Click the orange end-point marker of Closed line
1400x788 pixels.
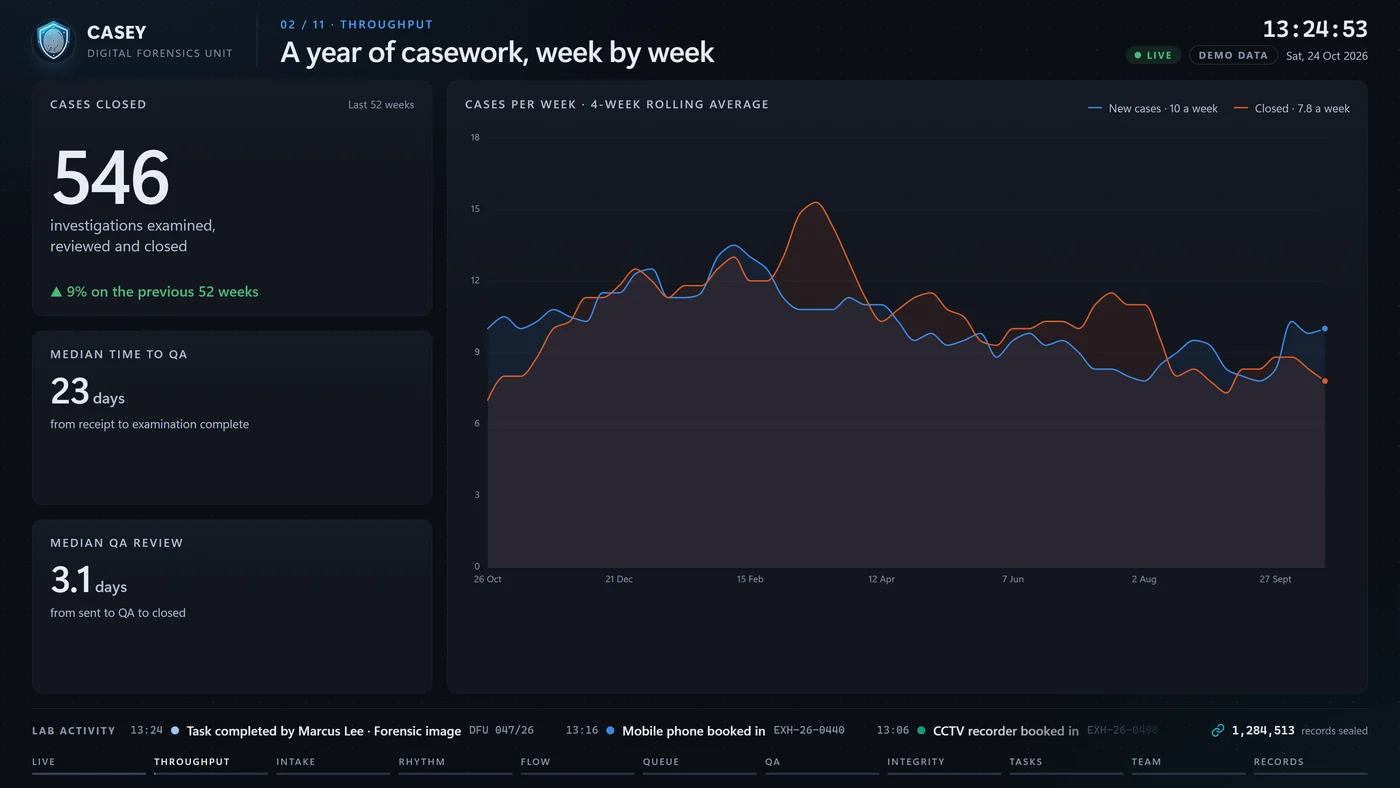click(x=1325, y=381)
